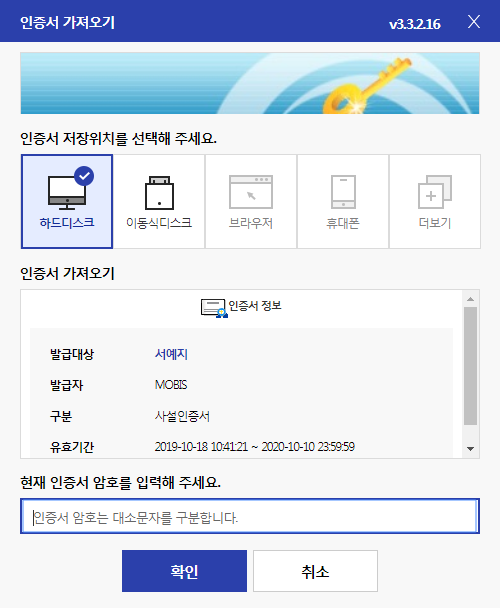The image size is (500, 608).
Task: Click the 서예지 issued-to name
Action: (171, 354)
